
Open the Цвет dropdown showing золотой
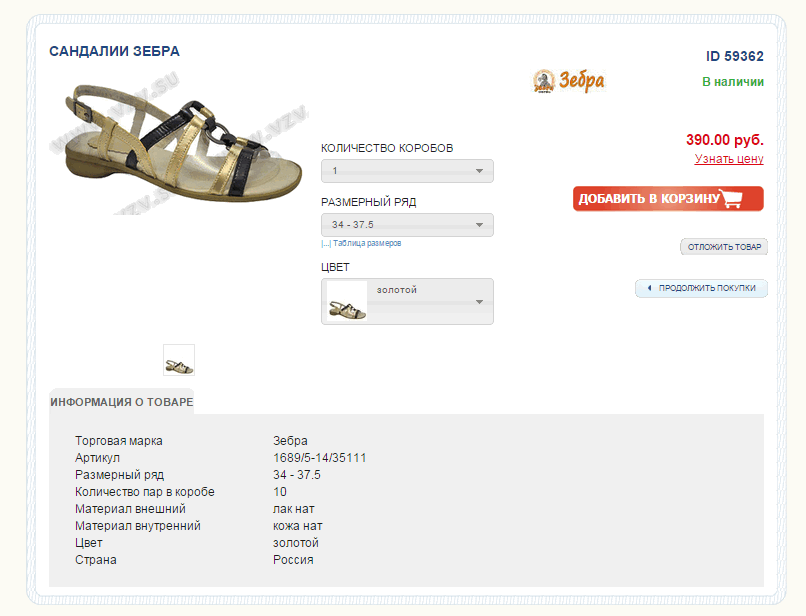(407, 301)
